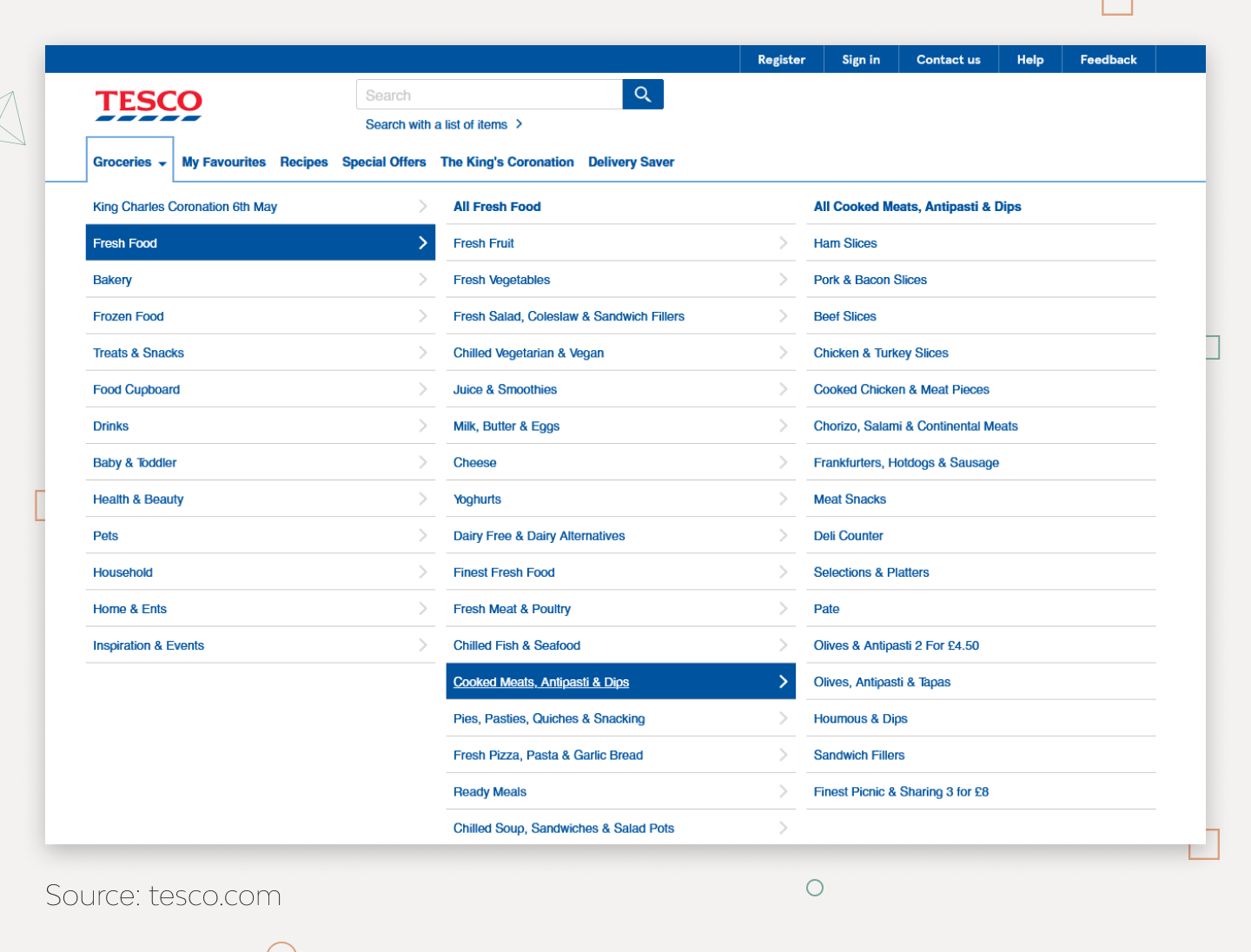1251x952 pixels.
Task: Expand the Drinks category chevron
Action: click(423, 426)
